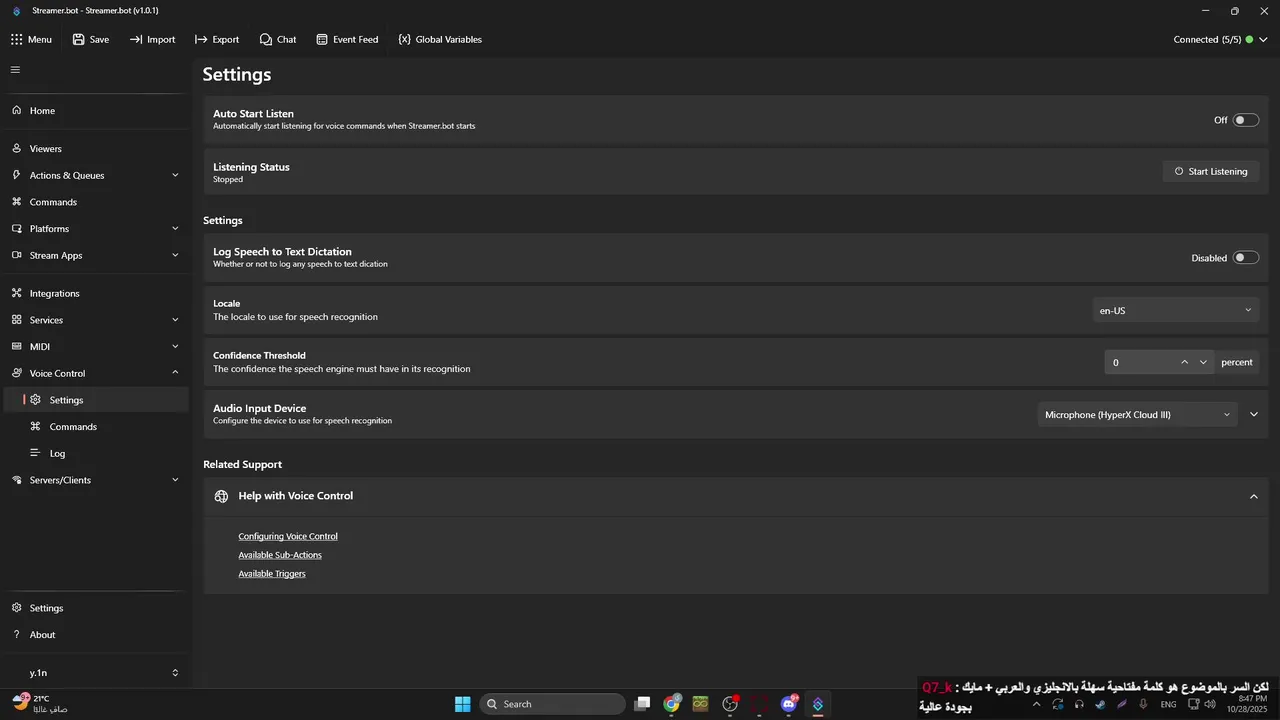Click the headphones tray icon
The image size is (1280, 720).
[1079, 704]
